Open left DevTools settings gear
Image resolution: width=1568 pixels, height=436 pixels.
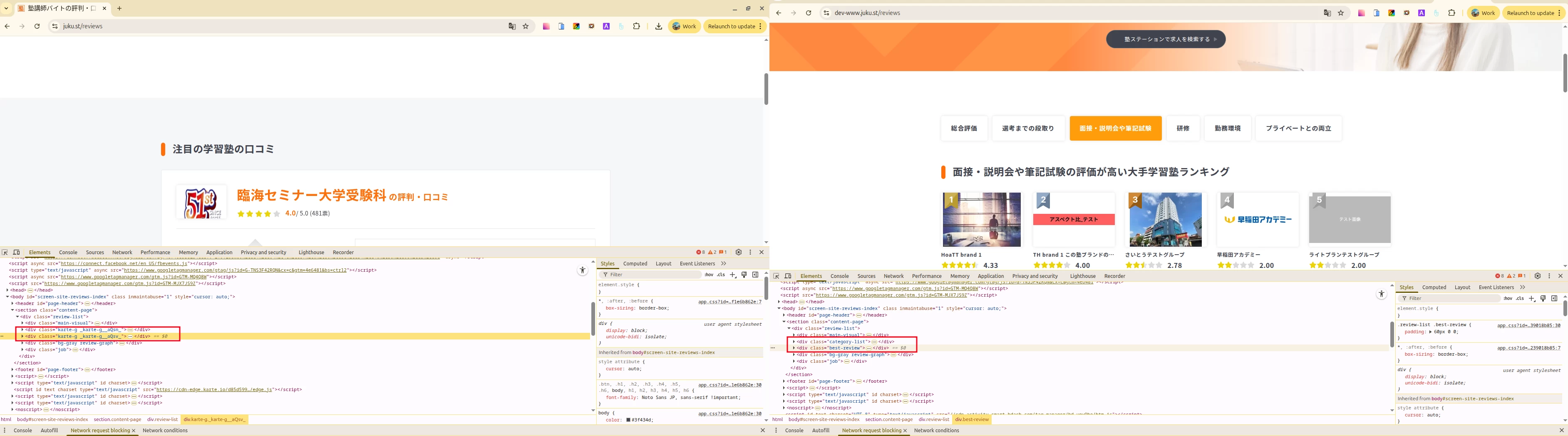pos(738,252)
